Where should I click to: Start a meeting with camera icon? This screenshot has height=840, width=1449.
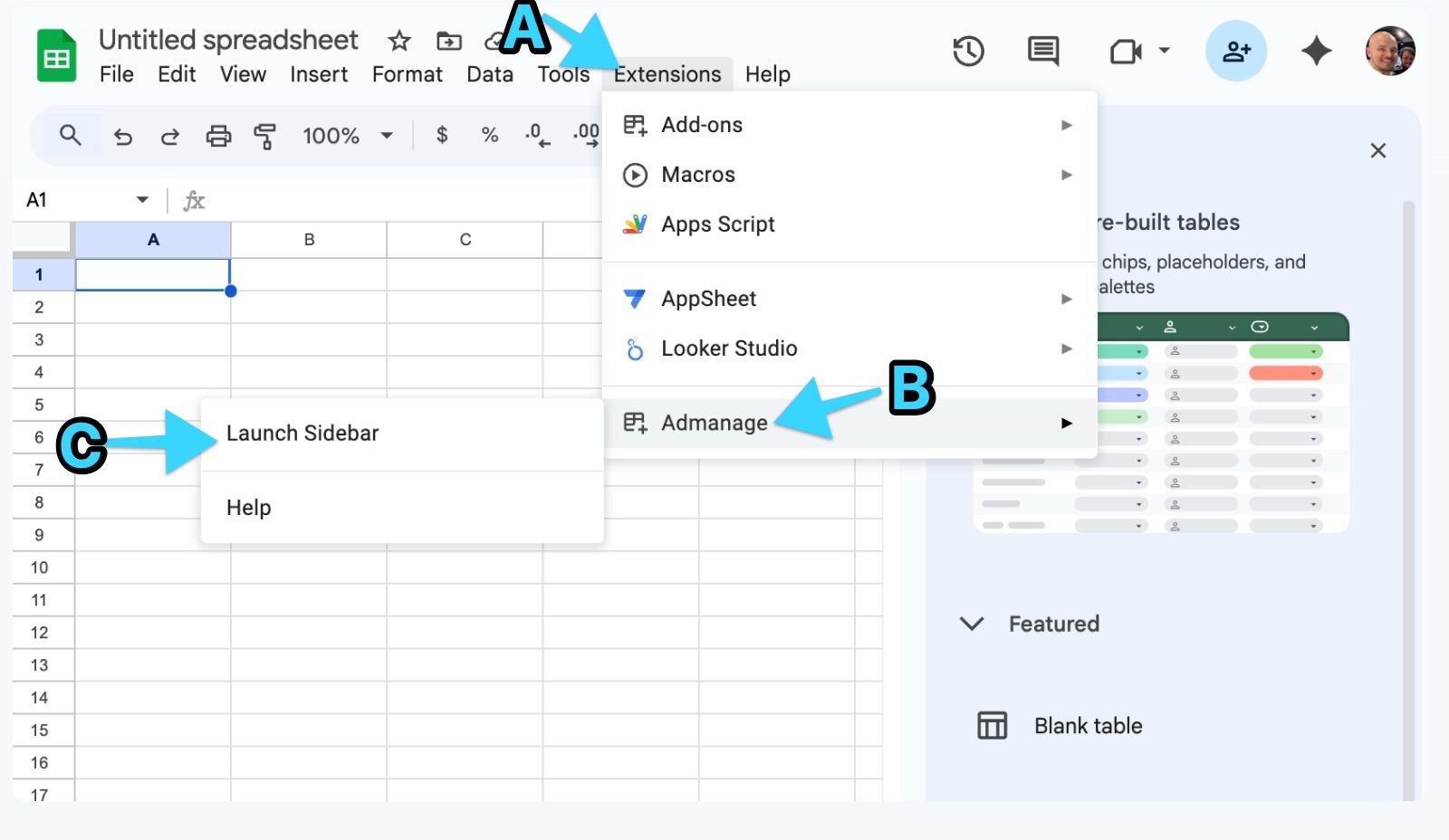pos(1126,51)
